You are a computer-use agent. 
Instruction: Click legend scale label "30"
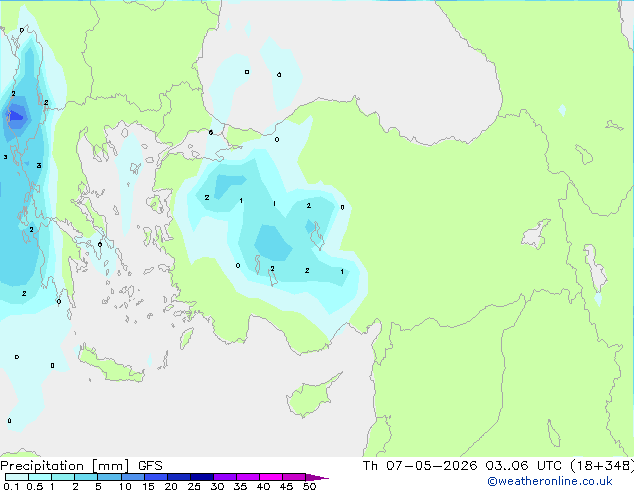pos(217,486)
